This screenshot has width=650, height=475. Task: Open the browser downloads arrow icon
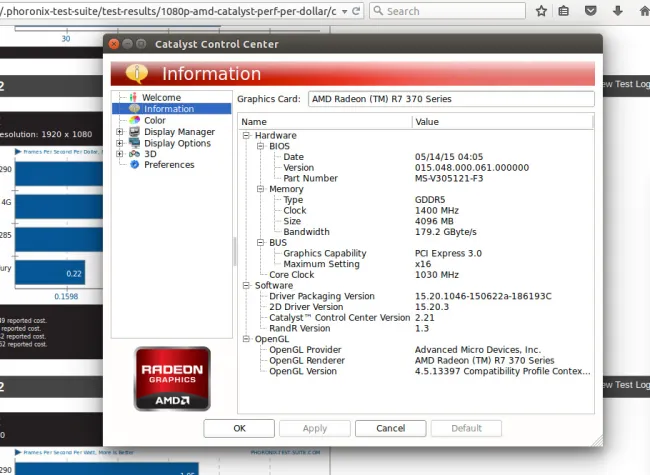618,11
